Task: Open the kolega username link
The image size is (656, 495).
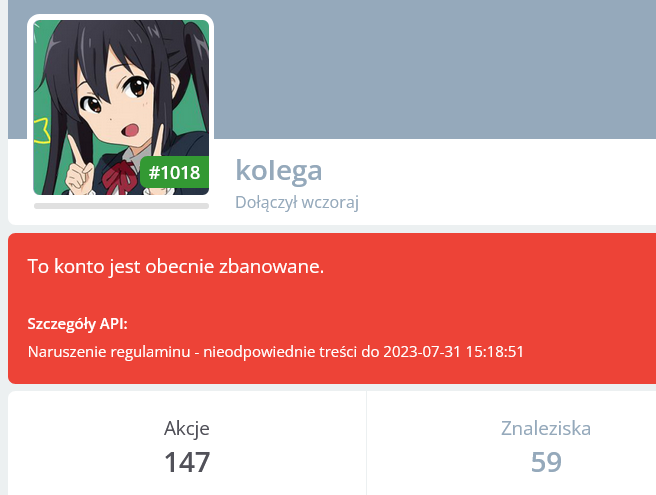Action: click(279, 171)
